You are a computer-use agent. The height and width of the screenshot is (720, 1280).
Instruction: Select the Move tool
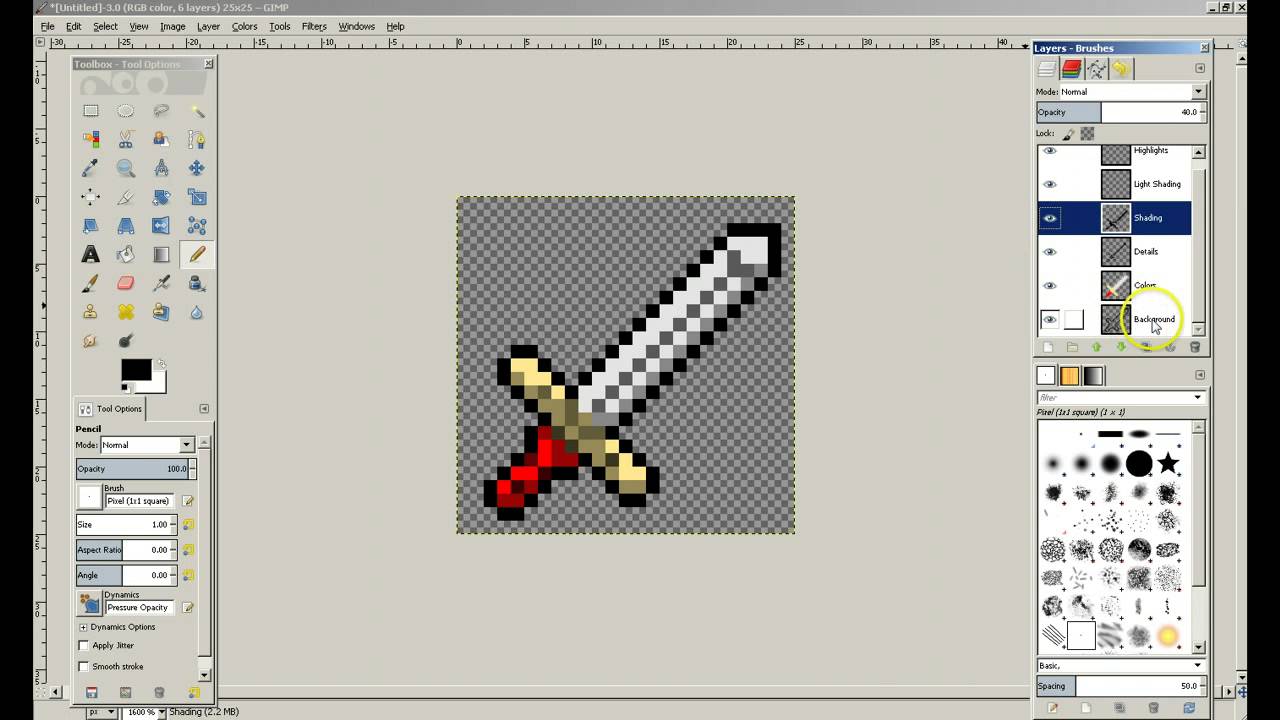click(x=197, y=168)
